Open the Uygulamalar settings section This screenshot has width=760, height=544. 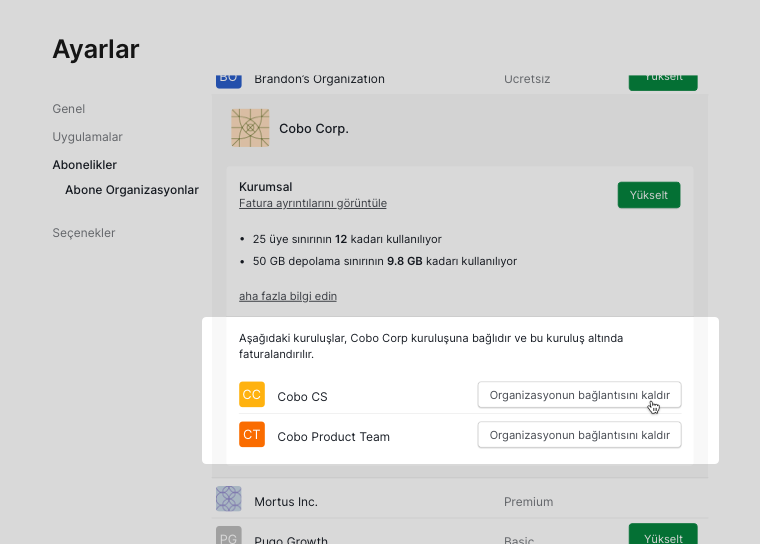point(87,137)
